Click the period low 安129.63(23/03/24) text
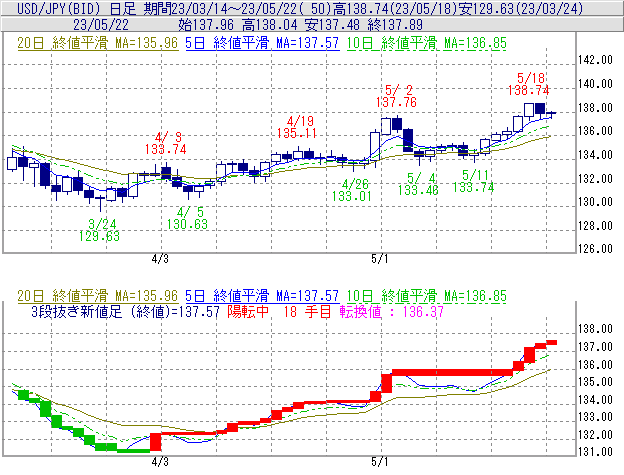 pyautogui.click(x=521, y=8)
